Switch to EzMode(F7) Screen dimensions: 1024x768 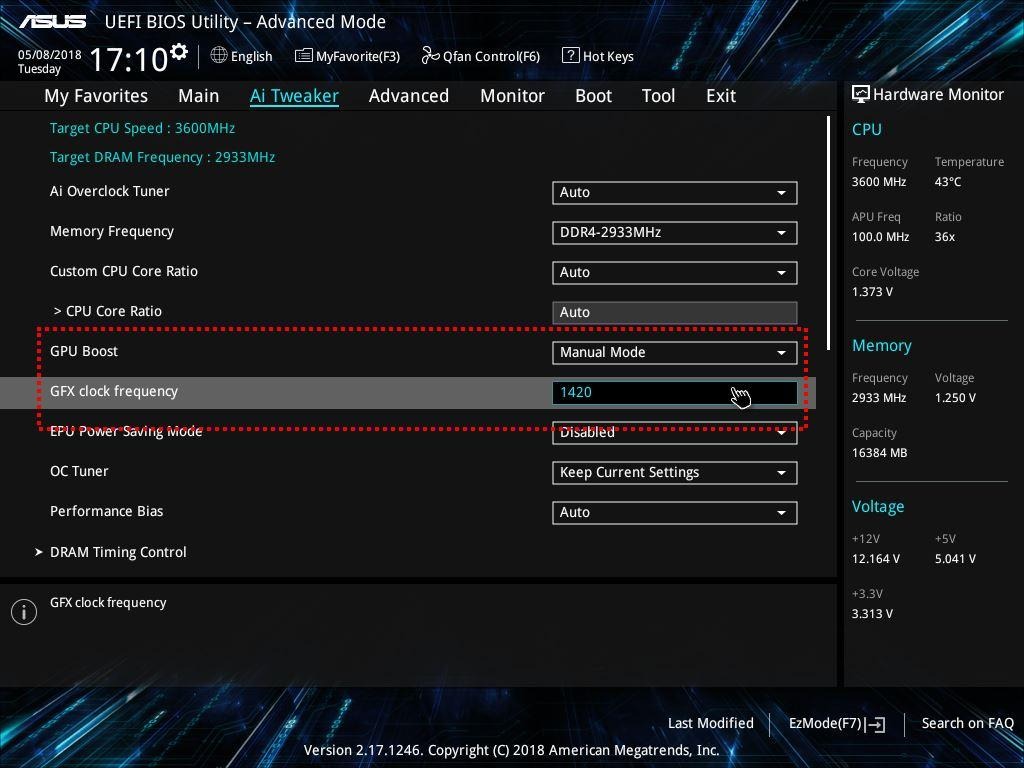click(x=836, y=723)
